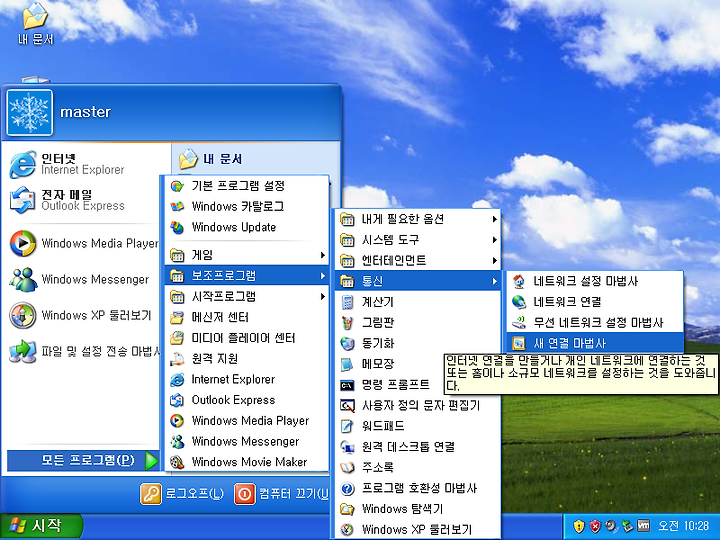Open 명령 프롬프트
Viewport: 720px width, 540px height.
[x=390, y=384]
